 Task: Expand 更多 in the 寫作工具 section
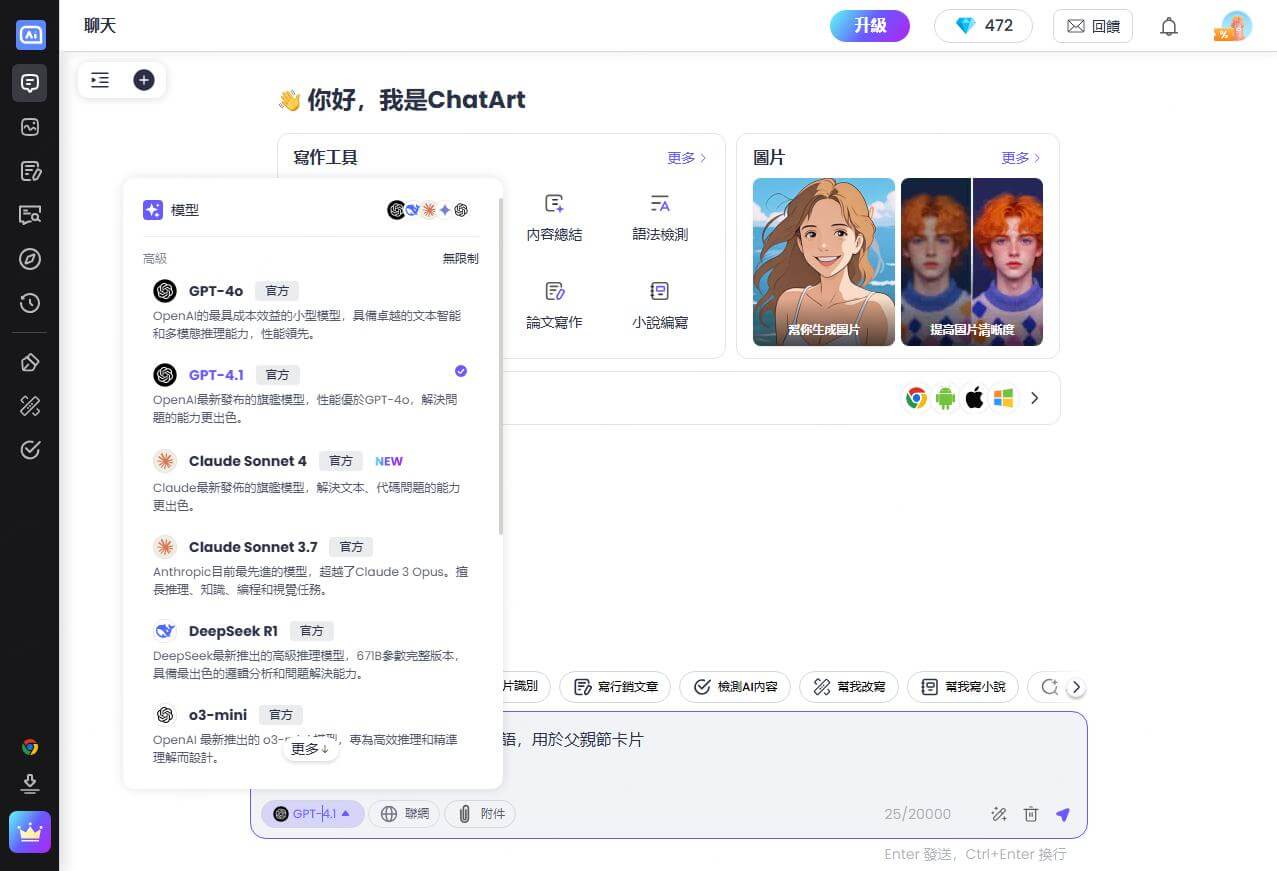[687, 158]
